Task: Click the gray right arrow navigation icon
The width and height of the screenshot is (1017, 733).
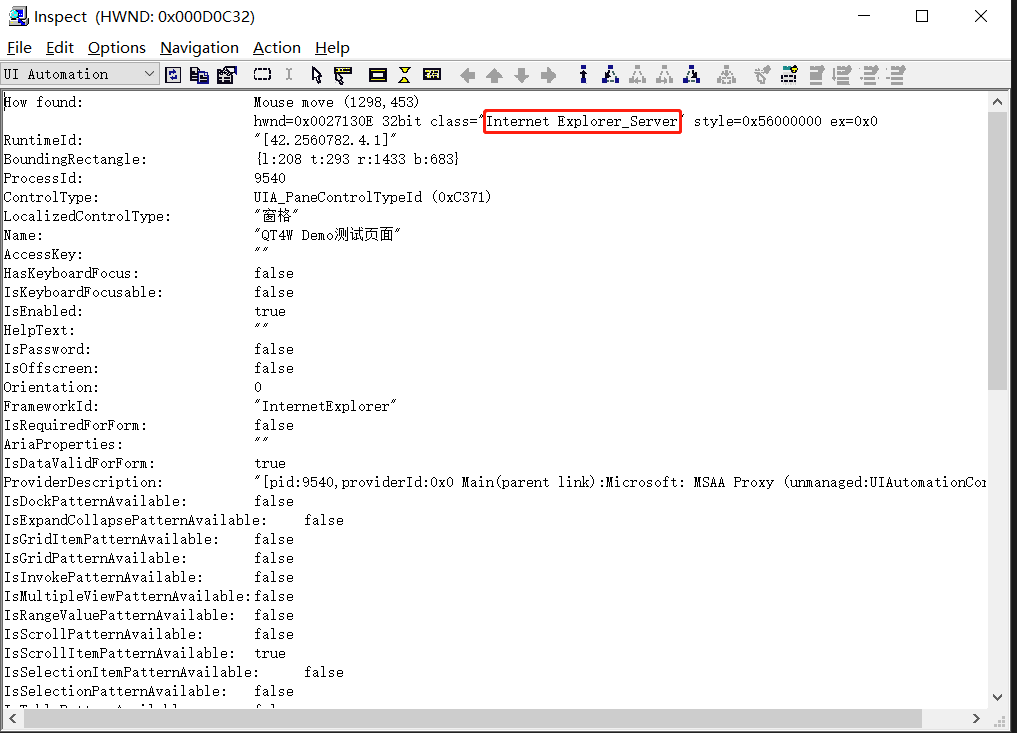Action: [549, 76]
